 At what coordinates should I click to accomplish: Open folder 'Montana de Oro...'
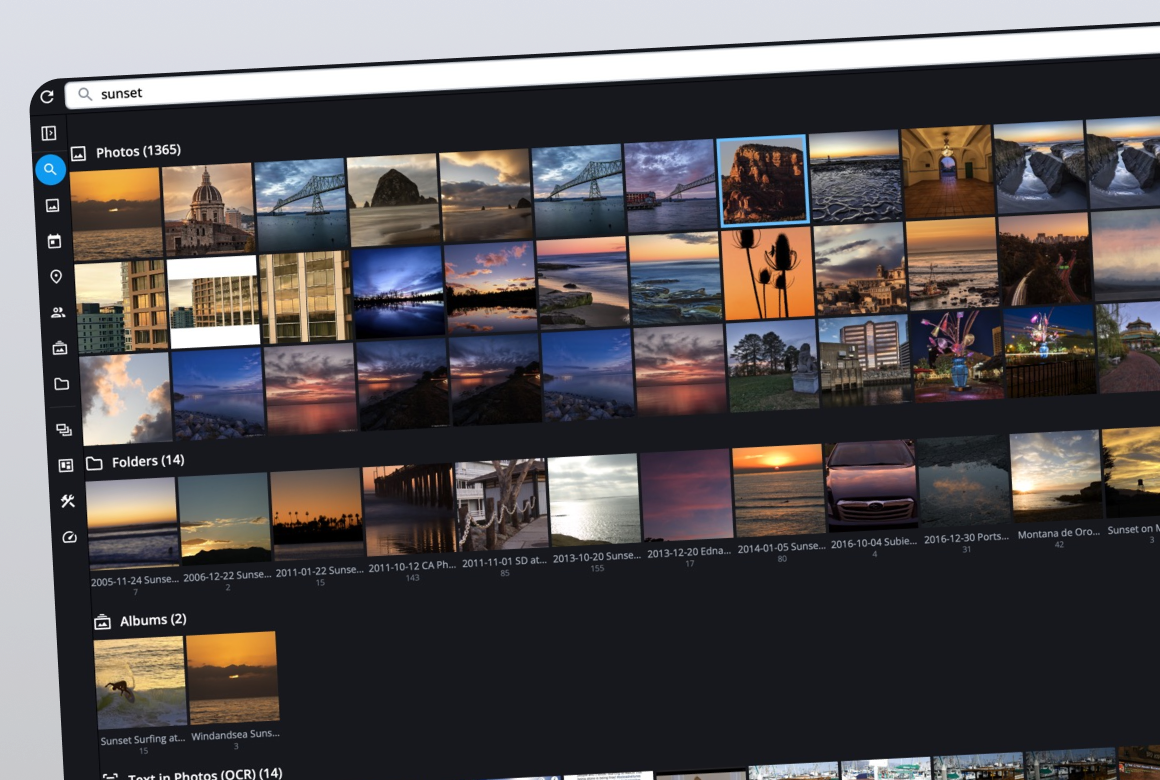[1057, 490]
